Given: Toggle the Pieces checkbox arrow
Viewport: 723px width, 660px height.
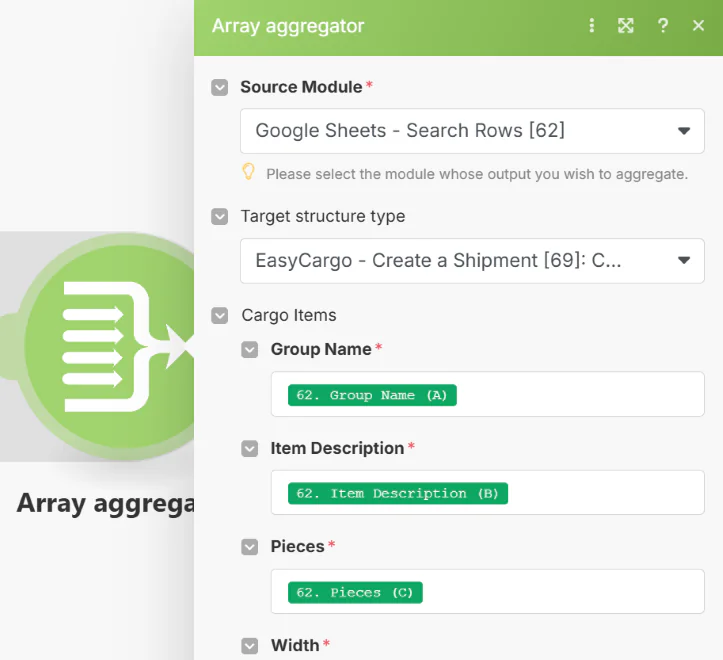Looking at the screenshot, I should [x=249, y=547].
